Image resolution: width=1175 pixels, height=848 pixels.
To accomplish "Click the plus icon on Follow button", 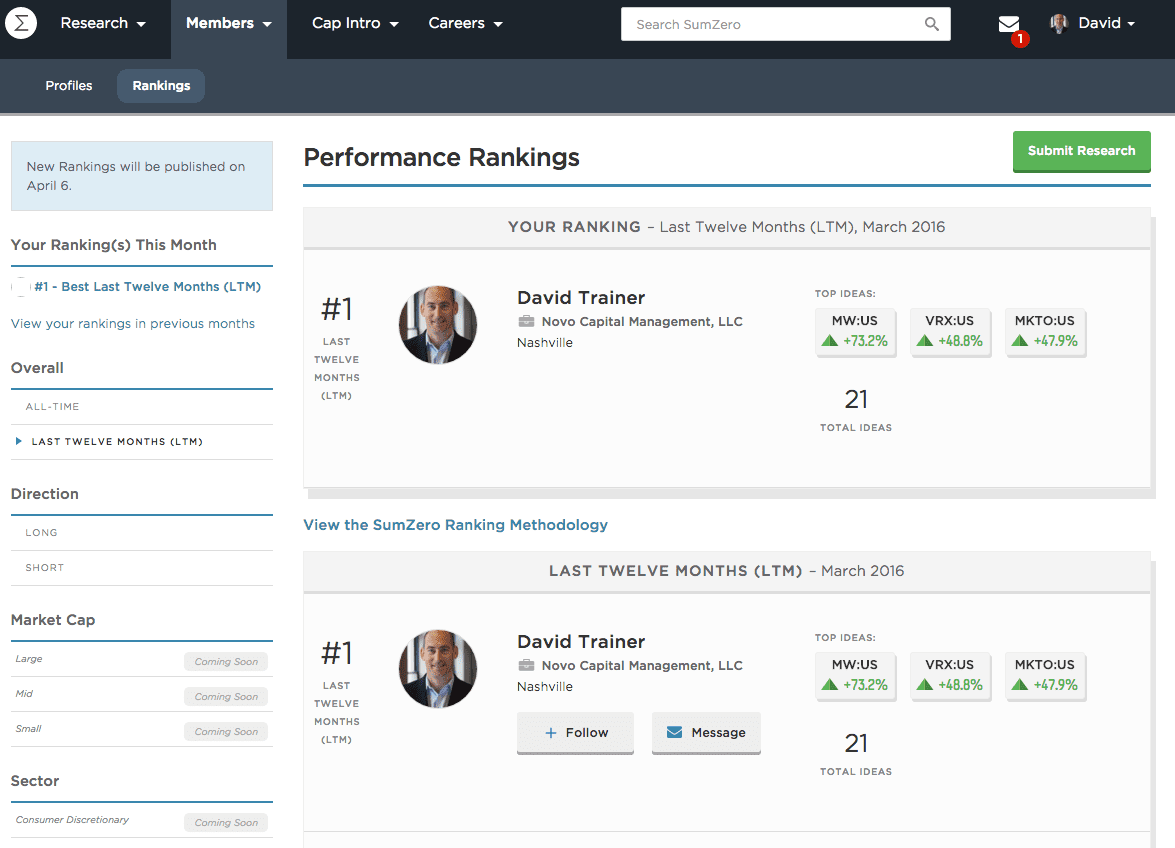I will tap(551, 733).
